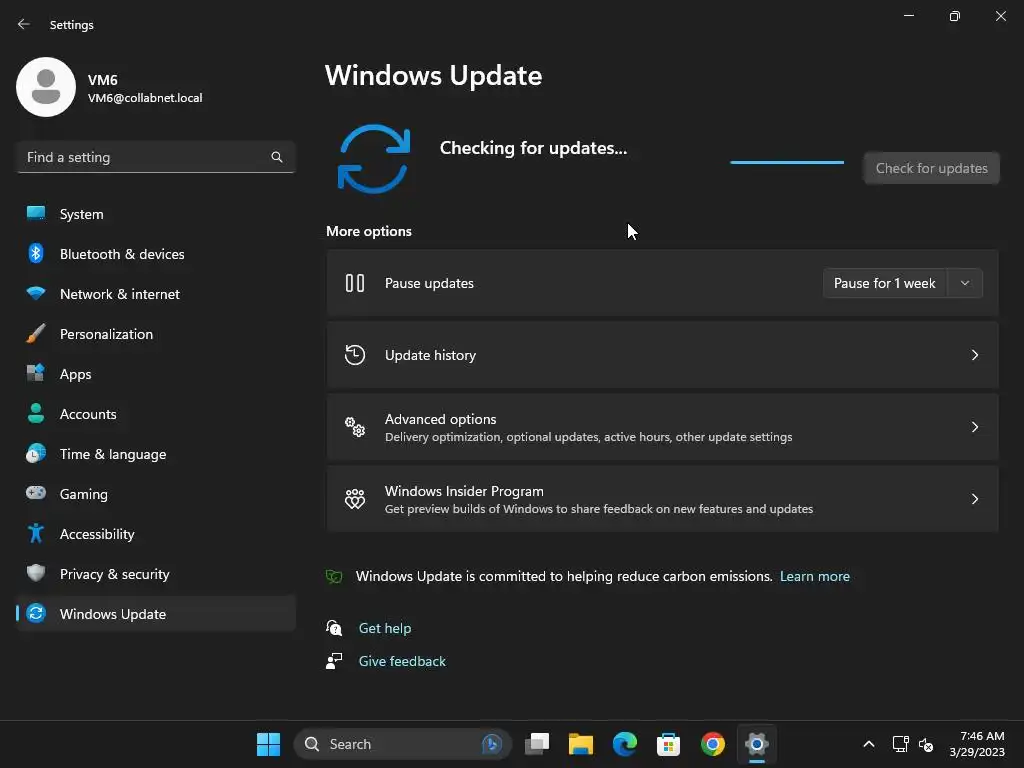Click the network status tray icon
Image resolution: width=1024 pixels, height=768 pixels.
click(x=901, y=744)
